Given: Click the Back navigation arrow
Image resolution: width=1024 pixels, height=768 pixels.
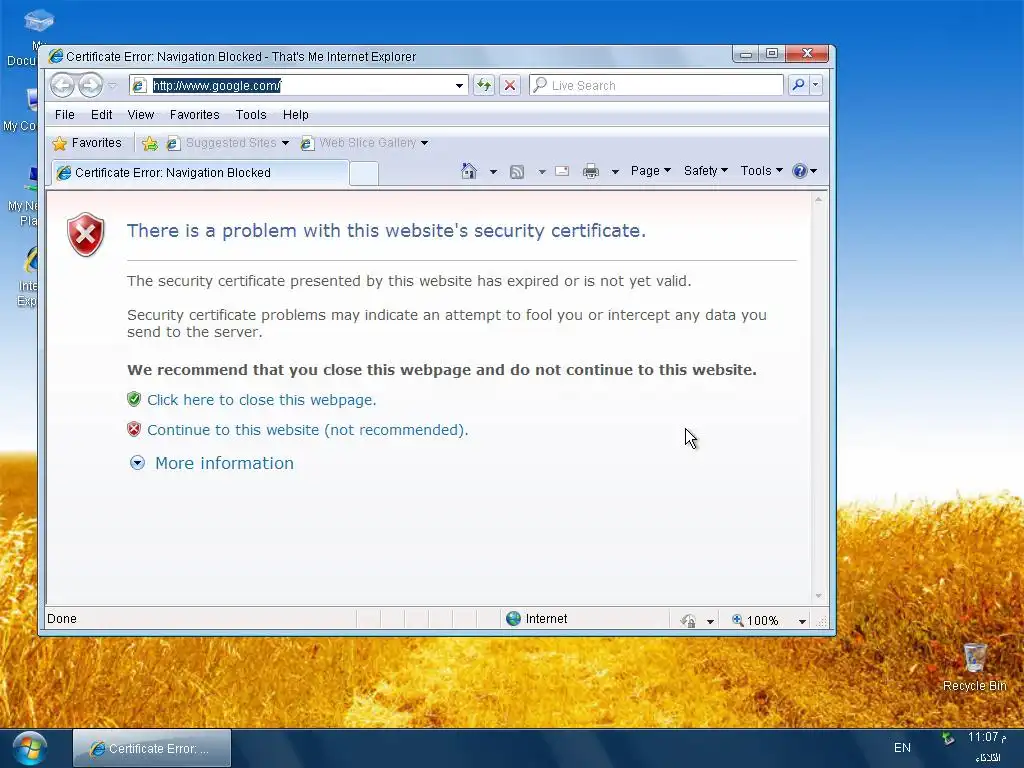Looking at the screenshot, I should [63, 86].
